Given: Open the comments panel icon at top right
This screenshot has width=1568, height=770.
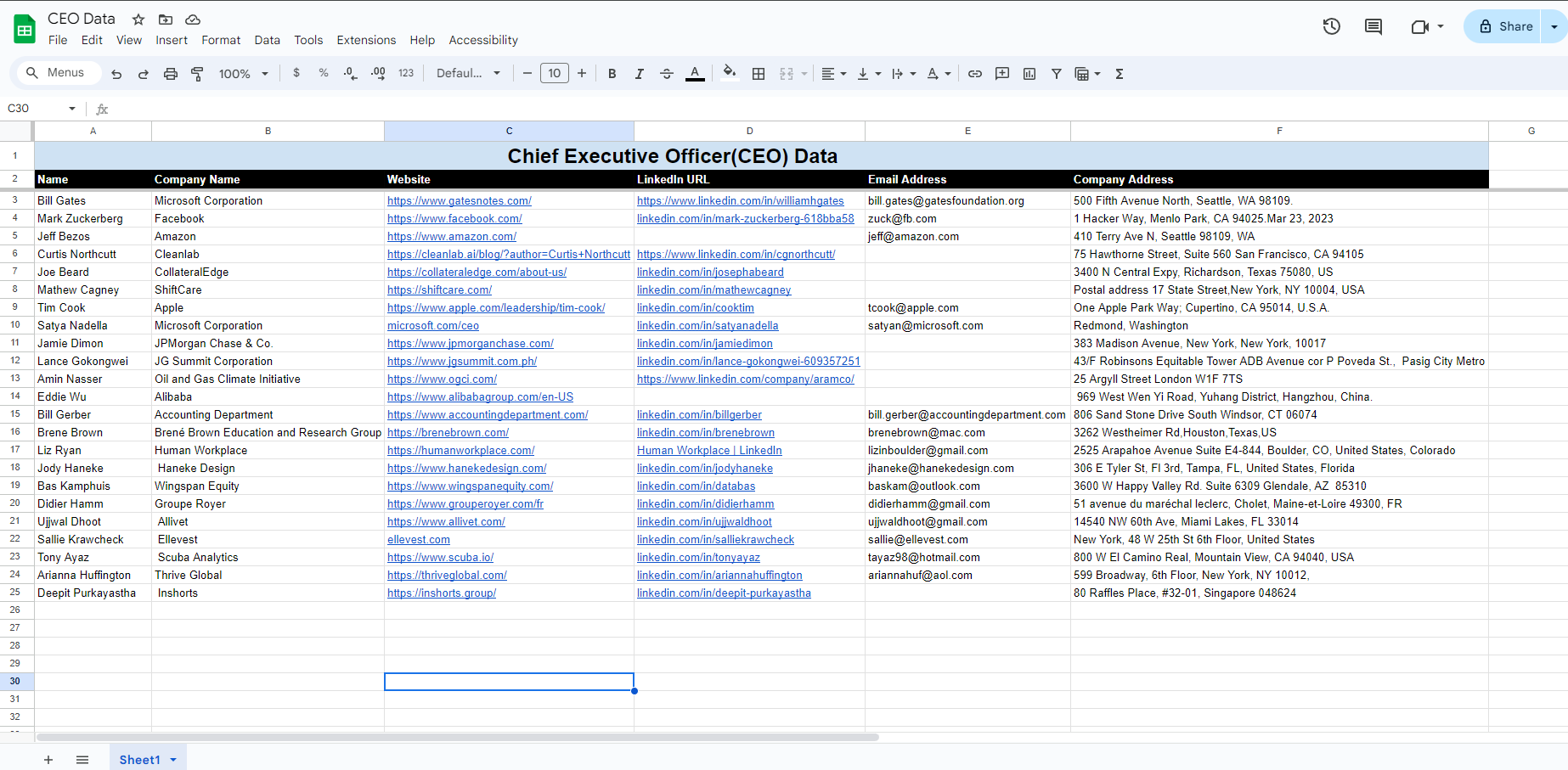Looking at the screenshot, I should (x=1373, y=26).
